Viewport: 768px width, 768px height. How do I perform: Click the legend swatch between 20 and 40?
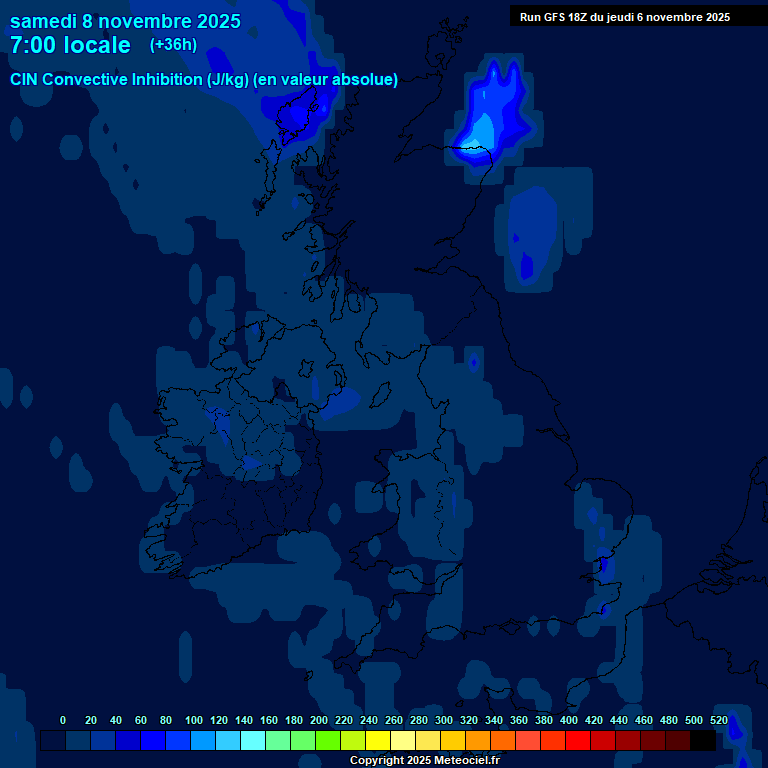[x=103, y=741]
